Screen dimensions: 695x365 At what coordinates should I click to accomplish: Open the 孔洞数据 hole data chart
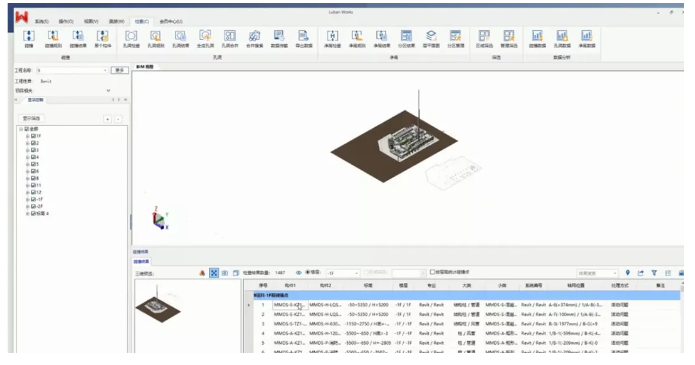[x=562, y=39]
